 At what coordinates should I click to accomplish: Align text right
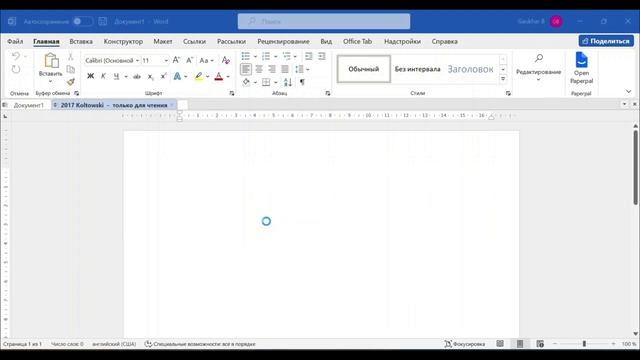point(272,69)
